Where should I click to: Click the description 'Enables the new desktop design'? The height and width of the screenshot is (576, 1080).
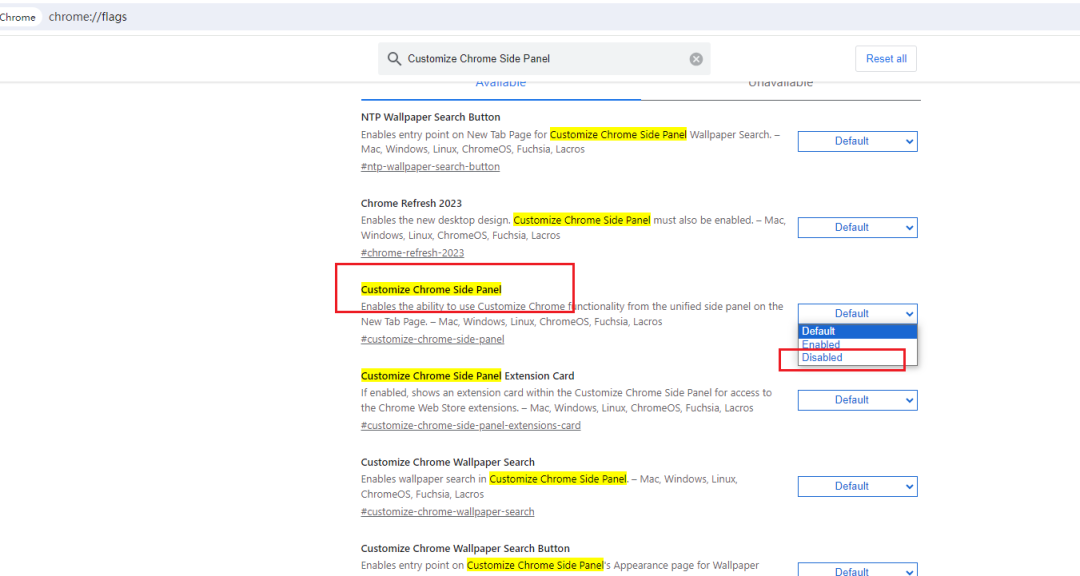[x=573, y=228]
